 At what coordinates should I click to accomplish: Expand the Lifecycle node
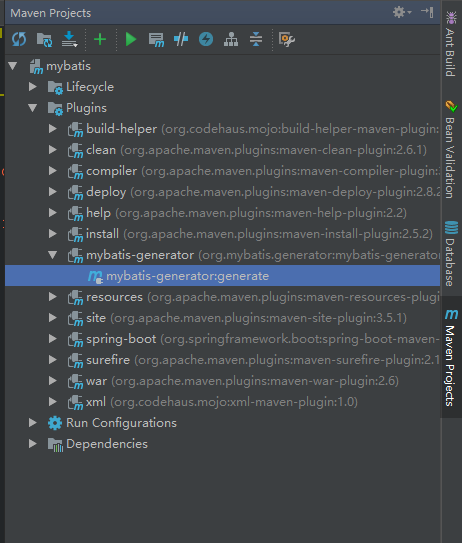pyautogui.click(x=33, y=87)
